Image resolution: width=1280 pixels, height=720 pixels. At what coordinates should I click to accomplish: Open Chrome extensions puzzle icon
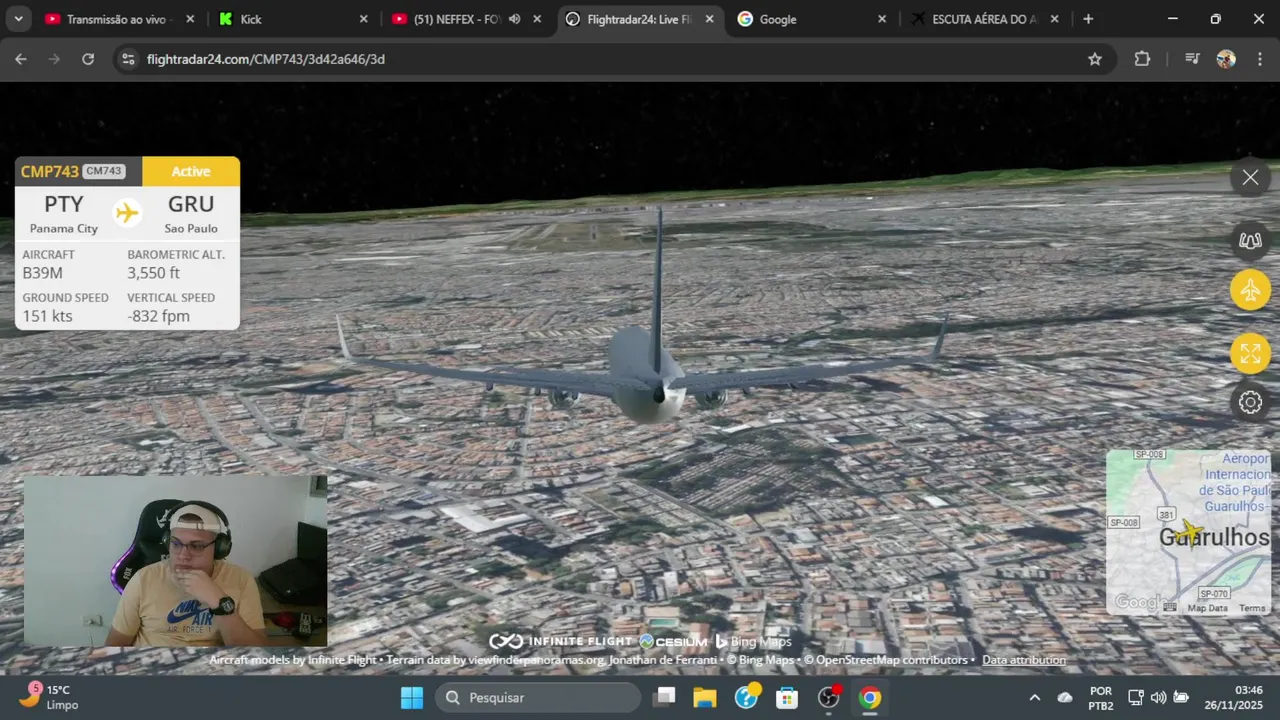1142,59
